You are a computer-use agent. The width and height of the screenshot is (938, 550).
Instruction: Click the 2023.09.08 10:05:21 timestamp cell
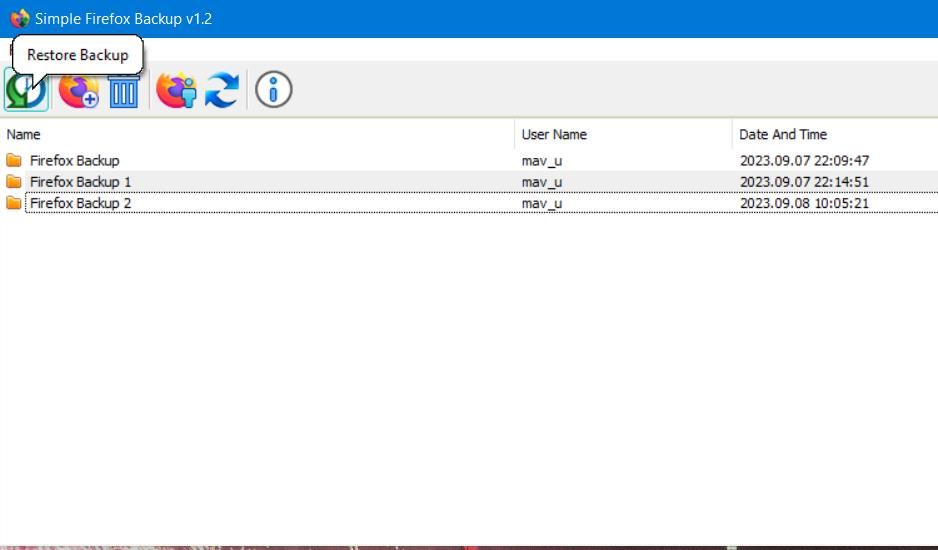click(x=804, y=203)
